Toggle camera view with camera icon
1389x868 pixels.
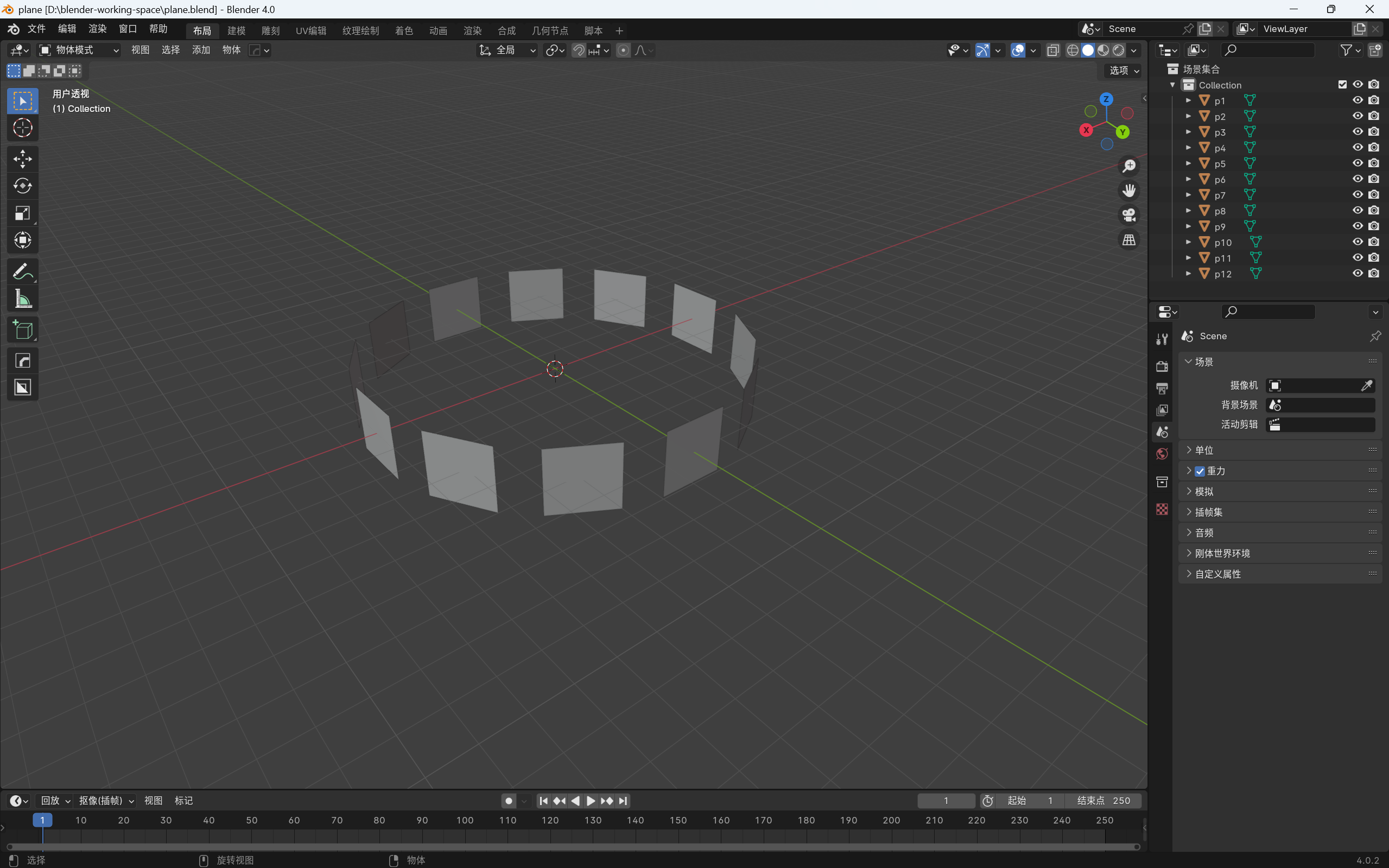[x=1128, y=216]
